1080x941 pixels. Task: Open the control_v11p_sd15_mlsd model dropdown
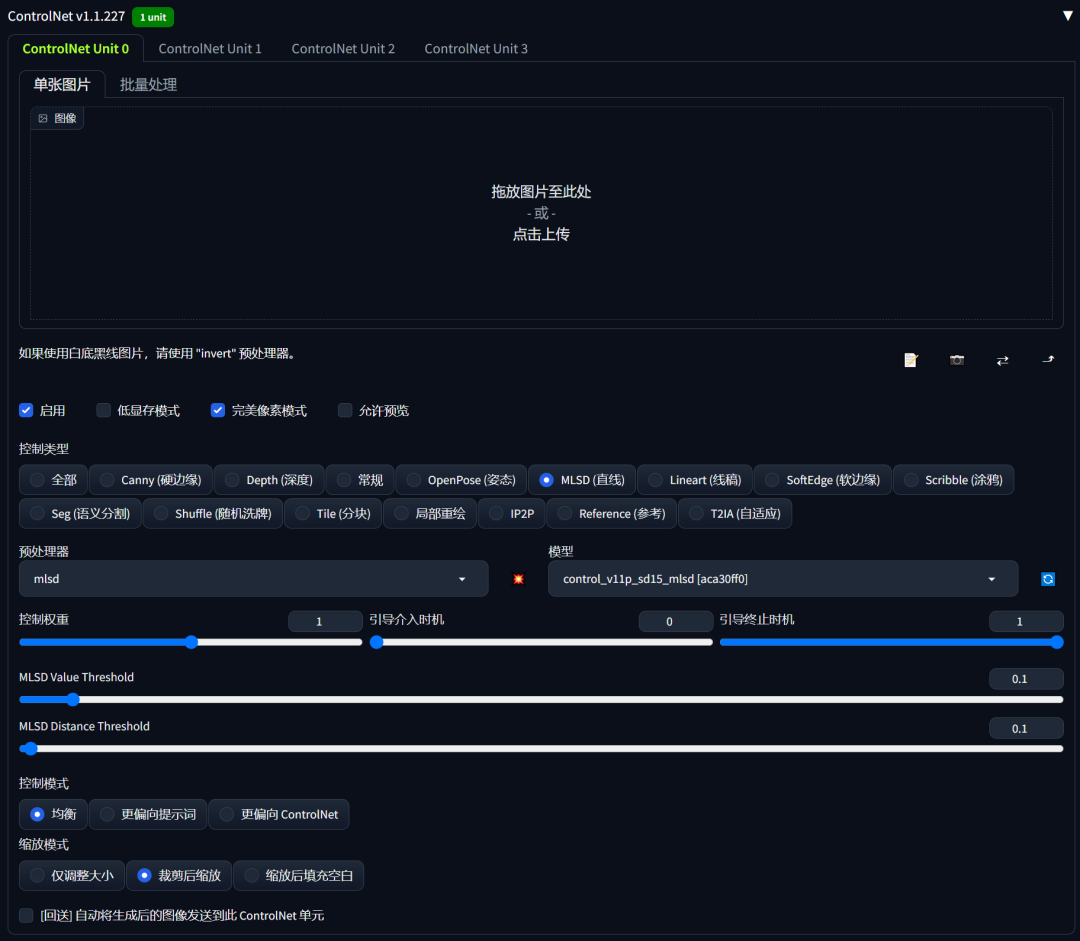coord(782,578)
